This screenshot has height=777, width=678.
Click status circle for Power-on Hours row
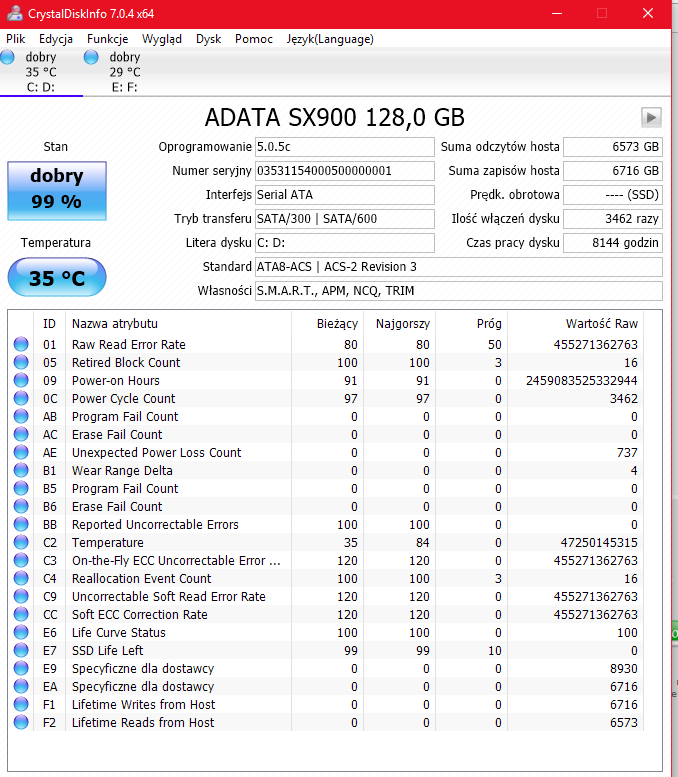pos(21,381)
